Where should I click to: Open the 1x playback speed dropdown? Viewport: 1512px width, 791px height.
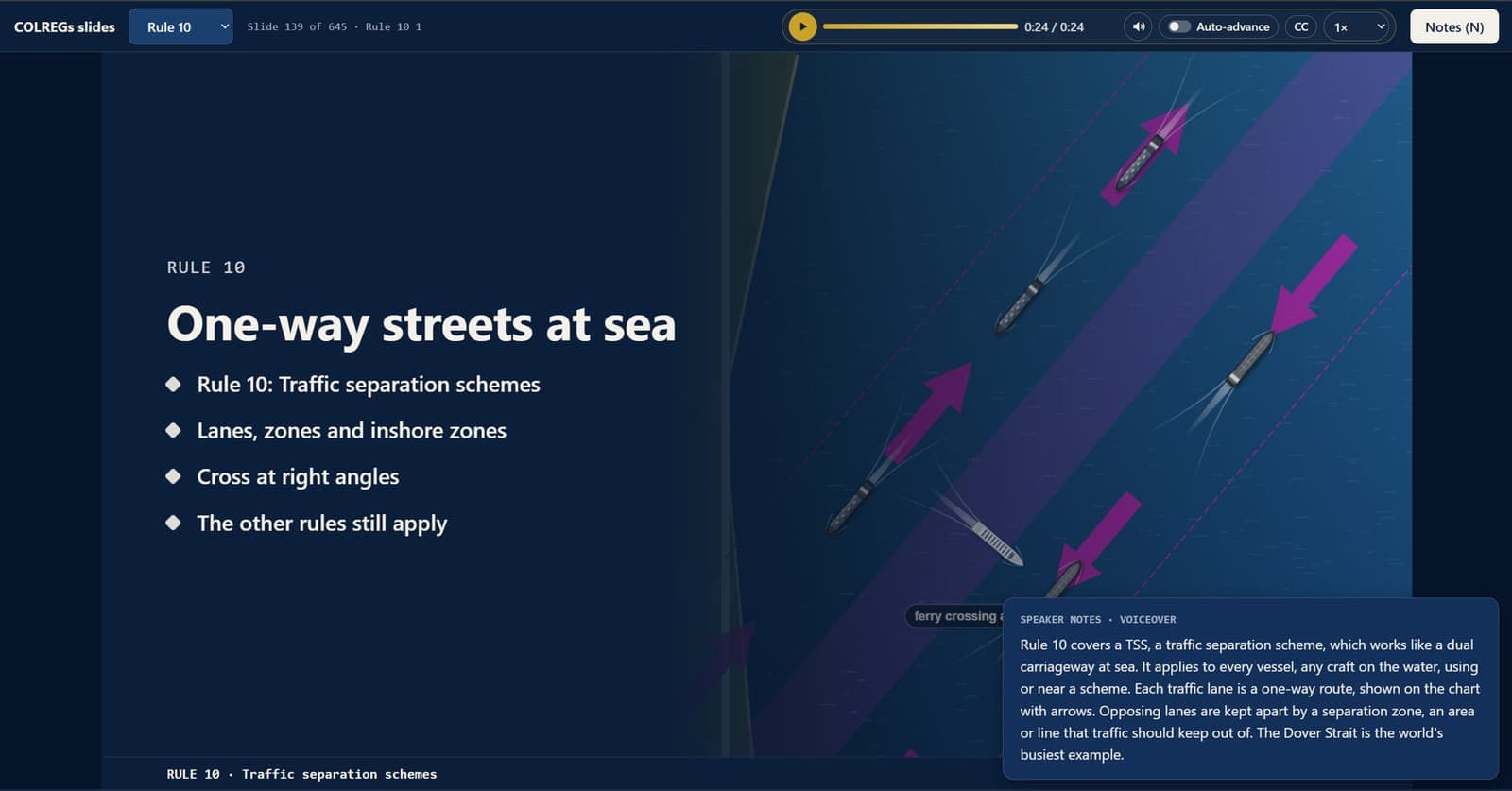pos(1359,26)
